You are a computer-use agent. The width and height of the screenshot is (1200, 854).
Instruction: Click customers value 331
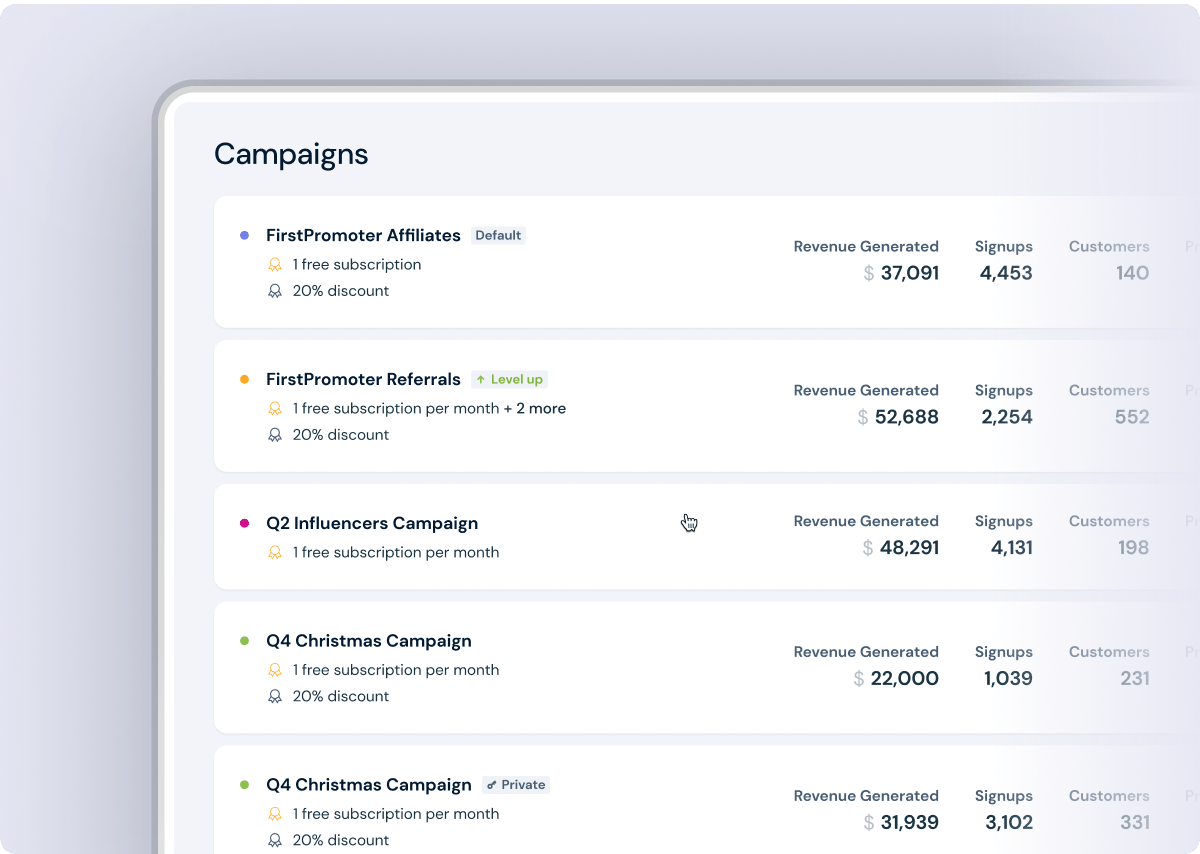[1135, 822]
